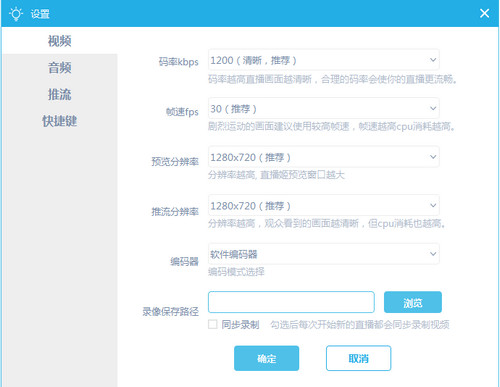Click the 录像保存路径 label
Image resolution: width=500 pixels, height=387 pixels.
click(x=170, y=311)
